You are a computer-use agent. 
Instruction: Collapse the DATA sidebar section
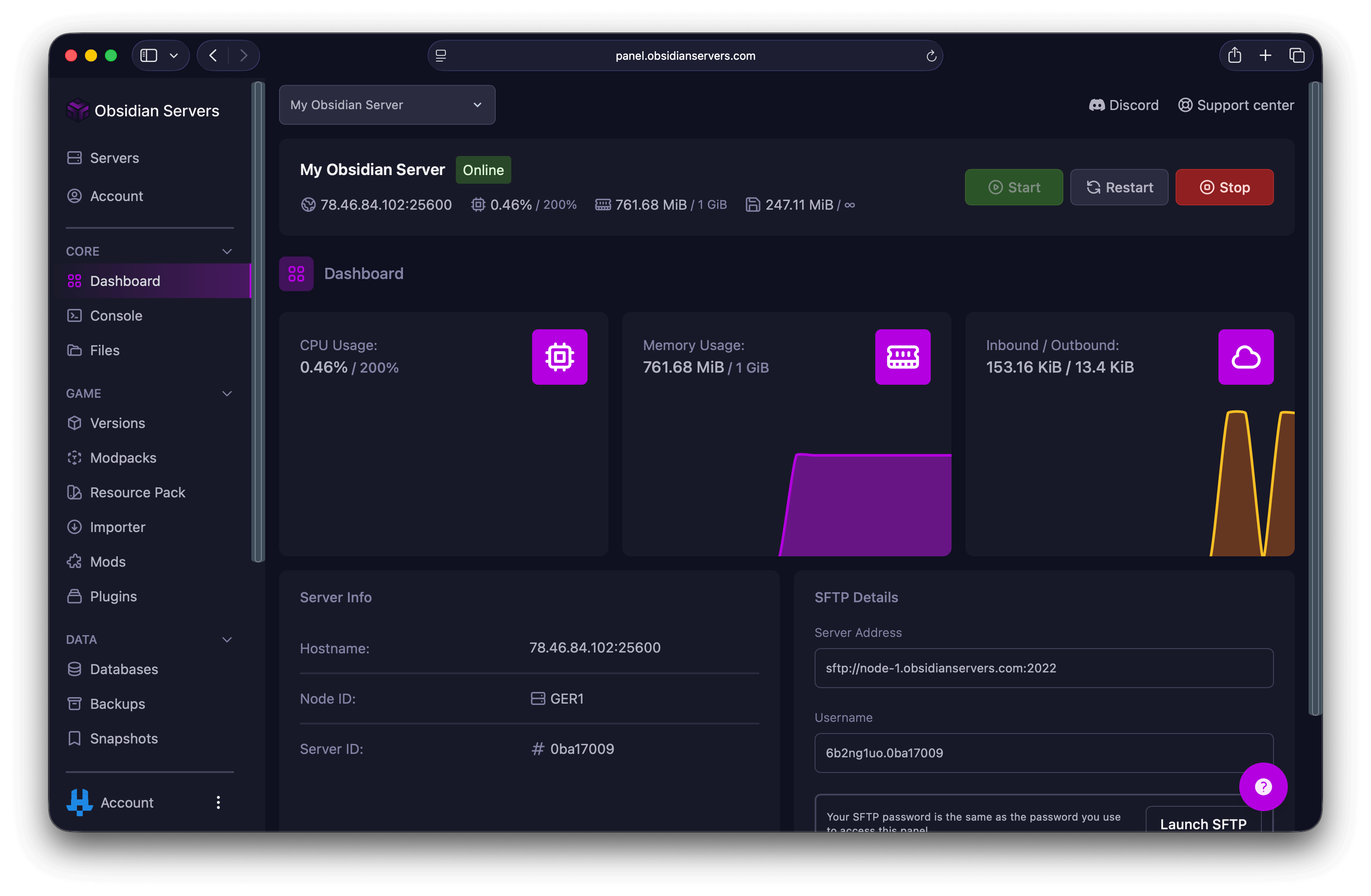pyautogui.click(x=227, y=639)
